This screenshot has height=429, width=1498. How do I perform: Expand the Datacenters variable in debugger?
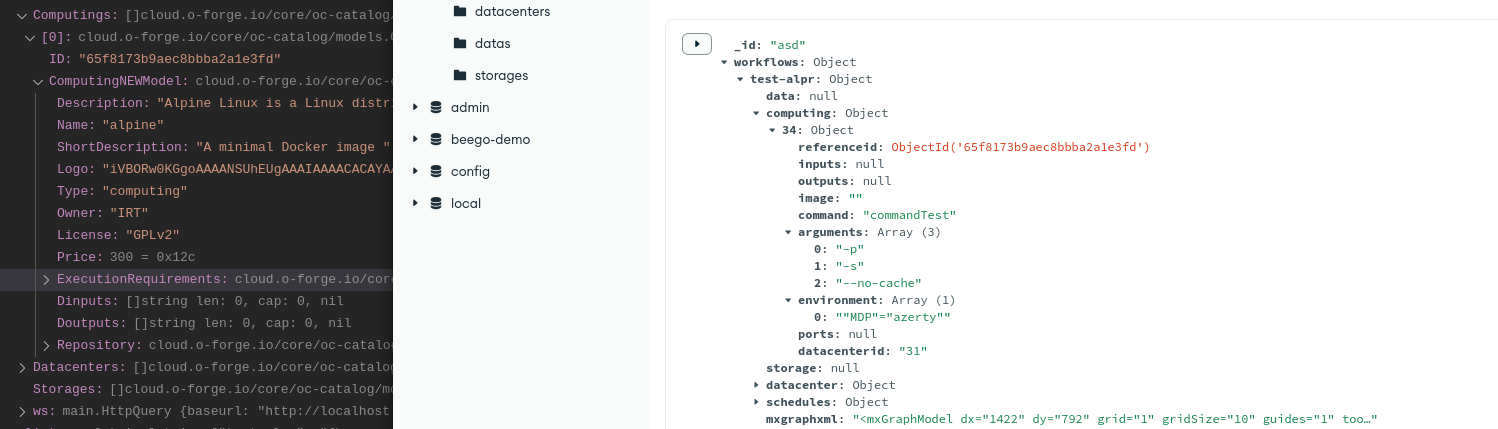(22, 368)
